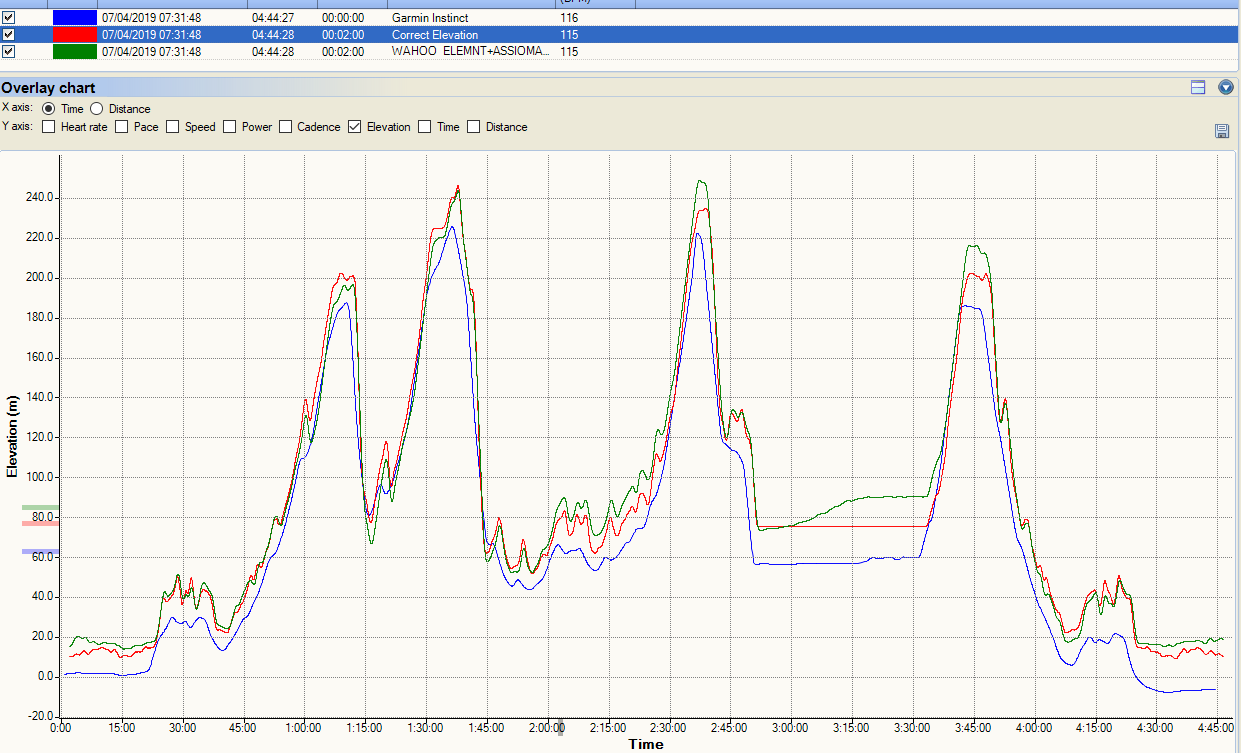Viewport: 1241px width, 753px height.
Task: Click the save chart image icon
Action: click(x=1222, y=131)
